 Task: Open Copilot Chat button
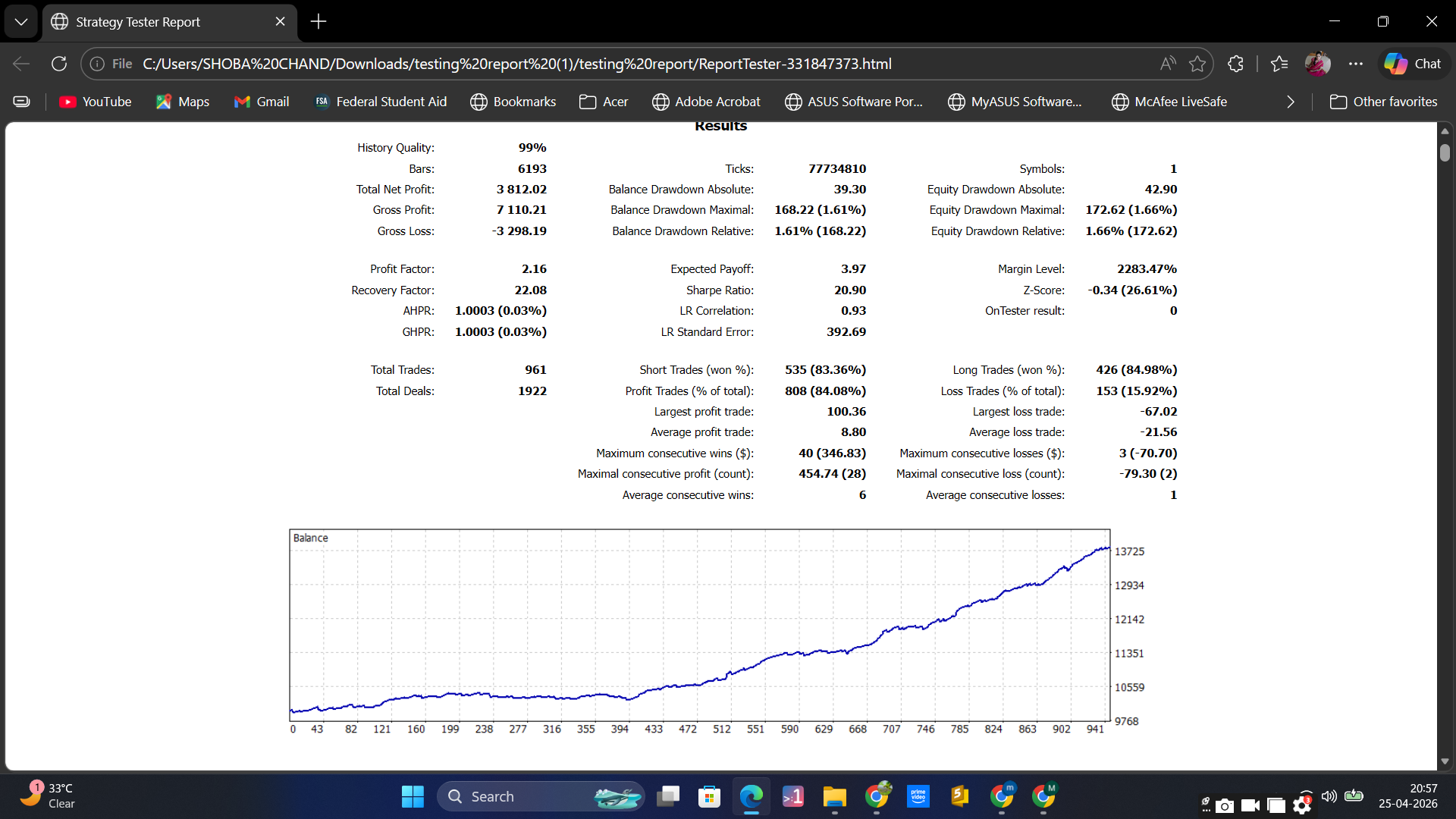1414,64
